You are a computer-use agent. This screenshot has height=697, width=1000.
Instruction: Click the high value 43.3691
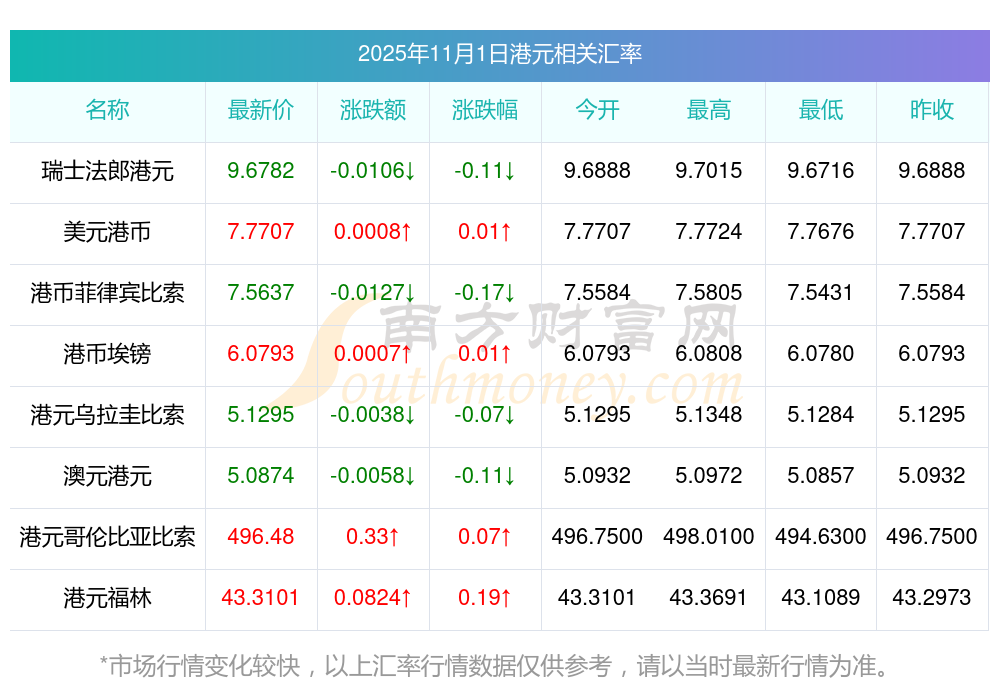pos(709,598)
